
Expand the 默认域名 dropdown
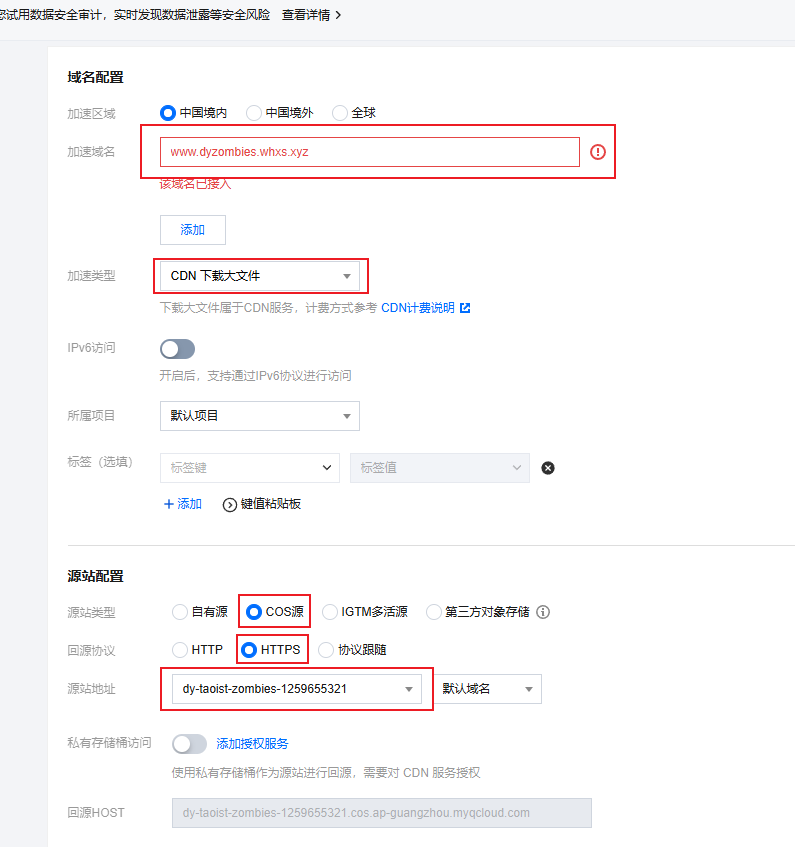click(x=488, y=689)
